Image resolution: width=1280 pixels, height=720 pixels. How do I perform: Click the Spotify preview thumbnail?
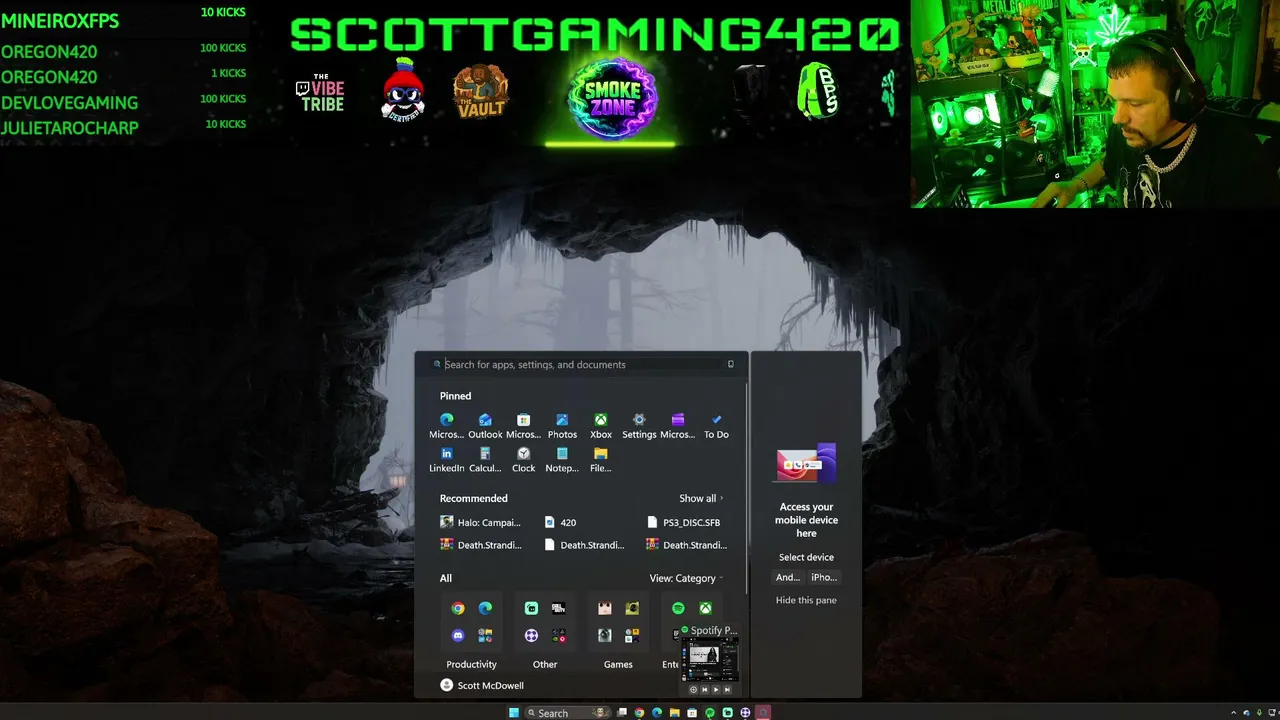709,661
